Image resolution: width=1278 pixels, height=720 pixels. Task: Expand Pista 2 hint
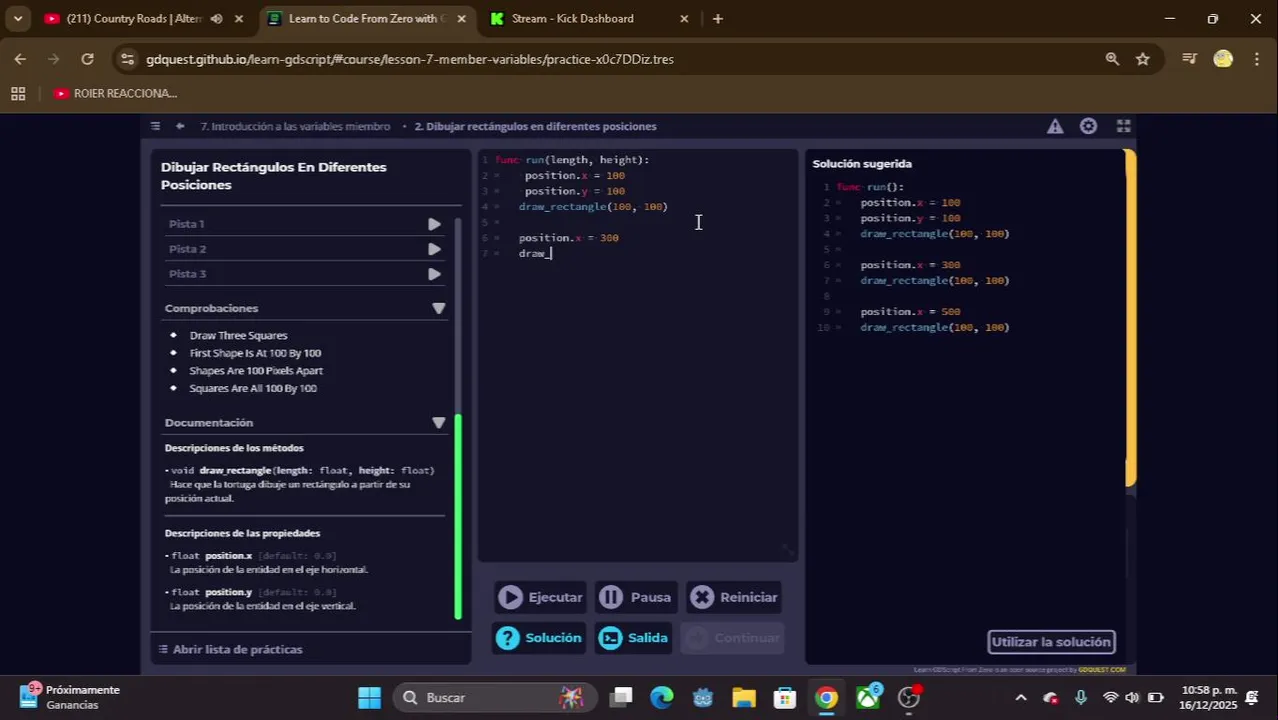click(x=305, y=249)
